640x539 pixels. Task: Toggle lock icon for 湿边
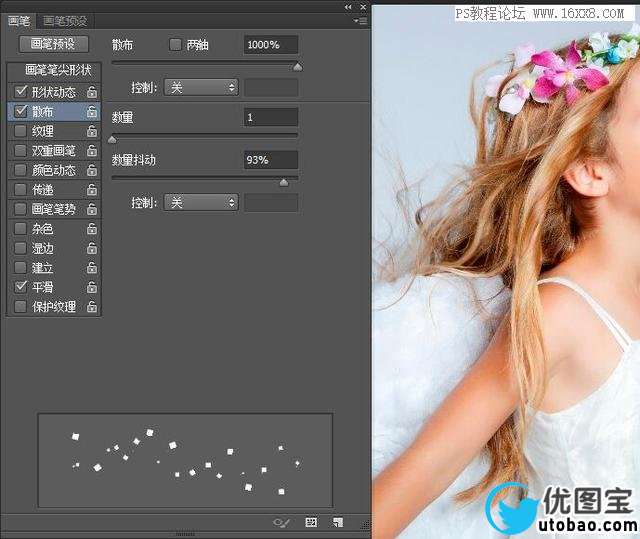92,248
